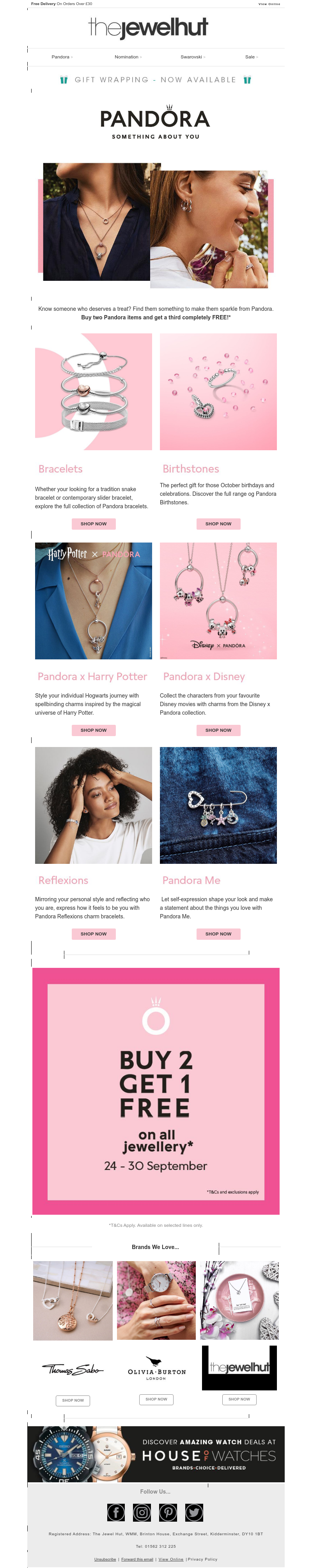Click Shop Now below Olivia Burton logo
312x1568 pixels.
pyautogui.click(x=156, y=1399)
